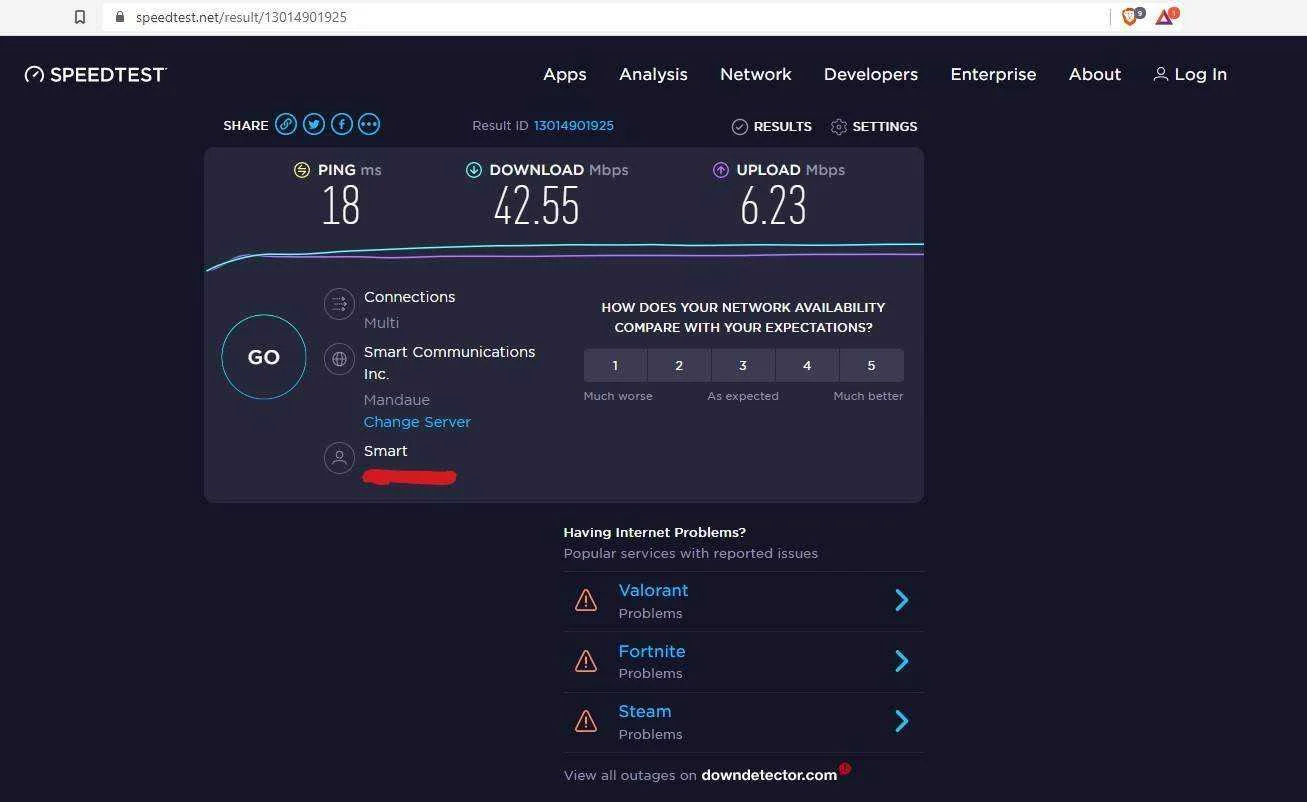Click the downdetector red alert badge

[x=845, y=768]
